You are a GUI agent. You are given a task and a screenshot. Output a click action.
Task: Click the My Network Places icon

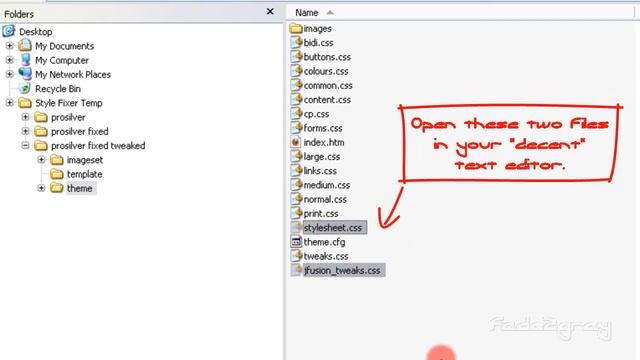coord(25,74)
